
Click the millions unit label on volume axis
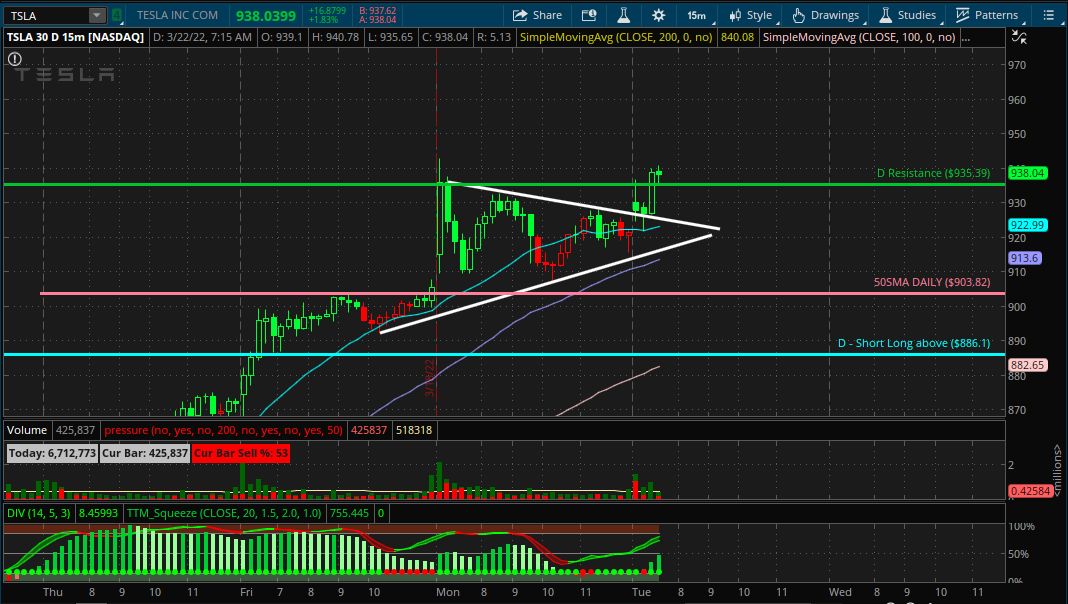[x=1057, y=470]
